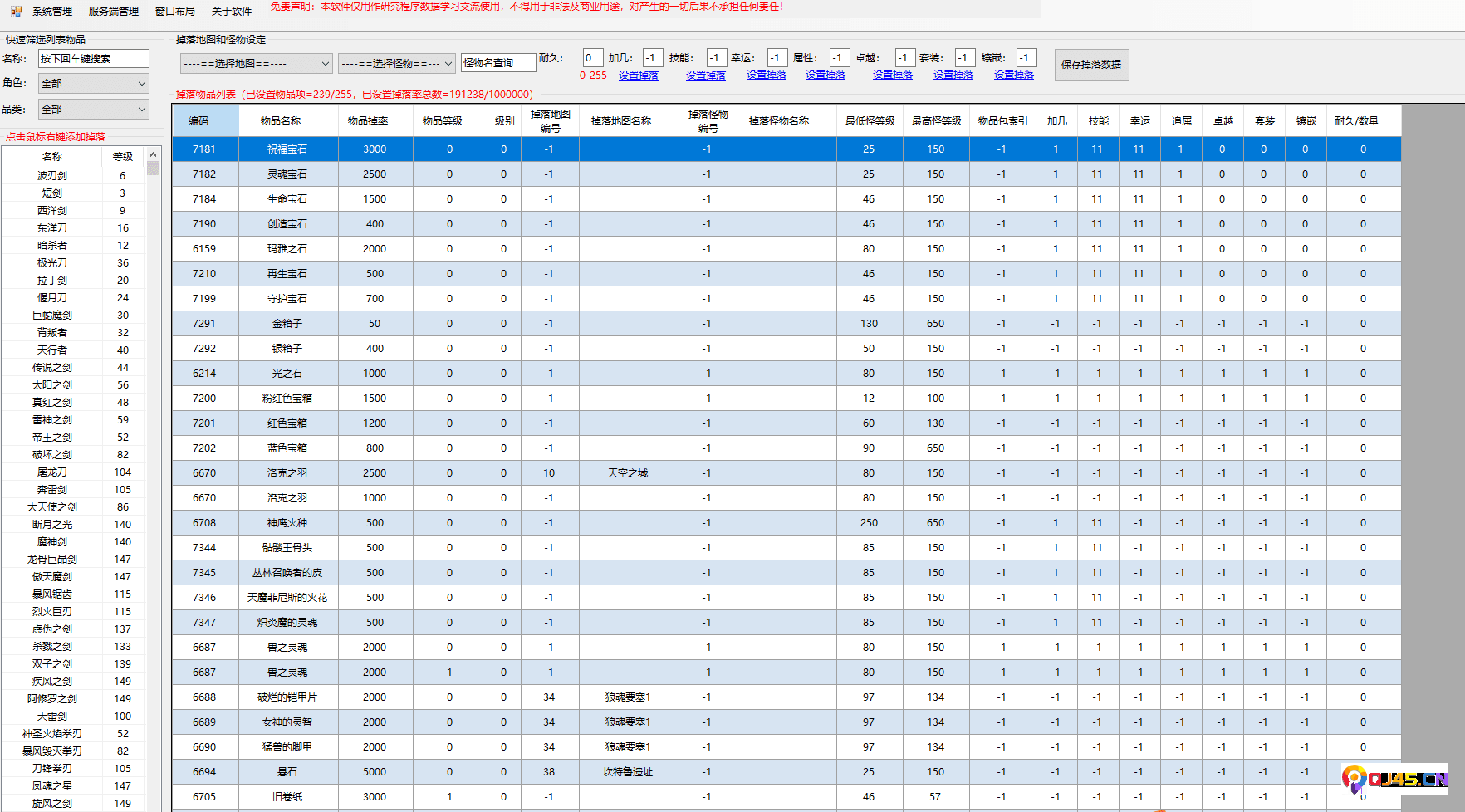This screenshot has width=1465, height=812.
Task: Click the 套装 value field
Action: (965, 58)
